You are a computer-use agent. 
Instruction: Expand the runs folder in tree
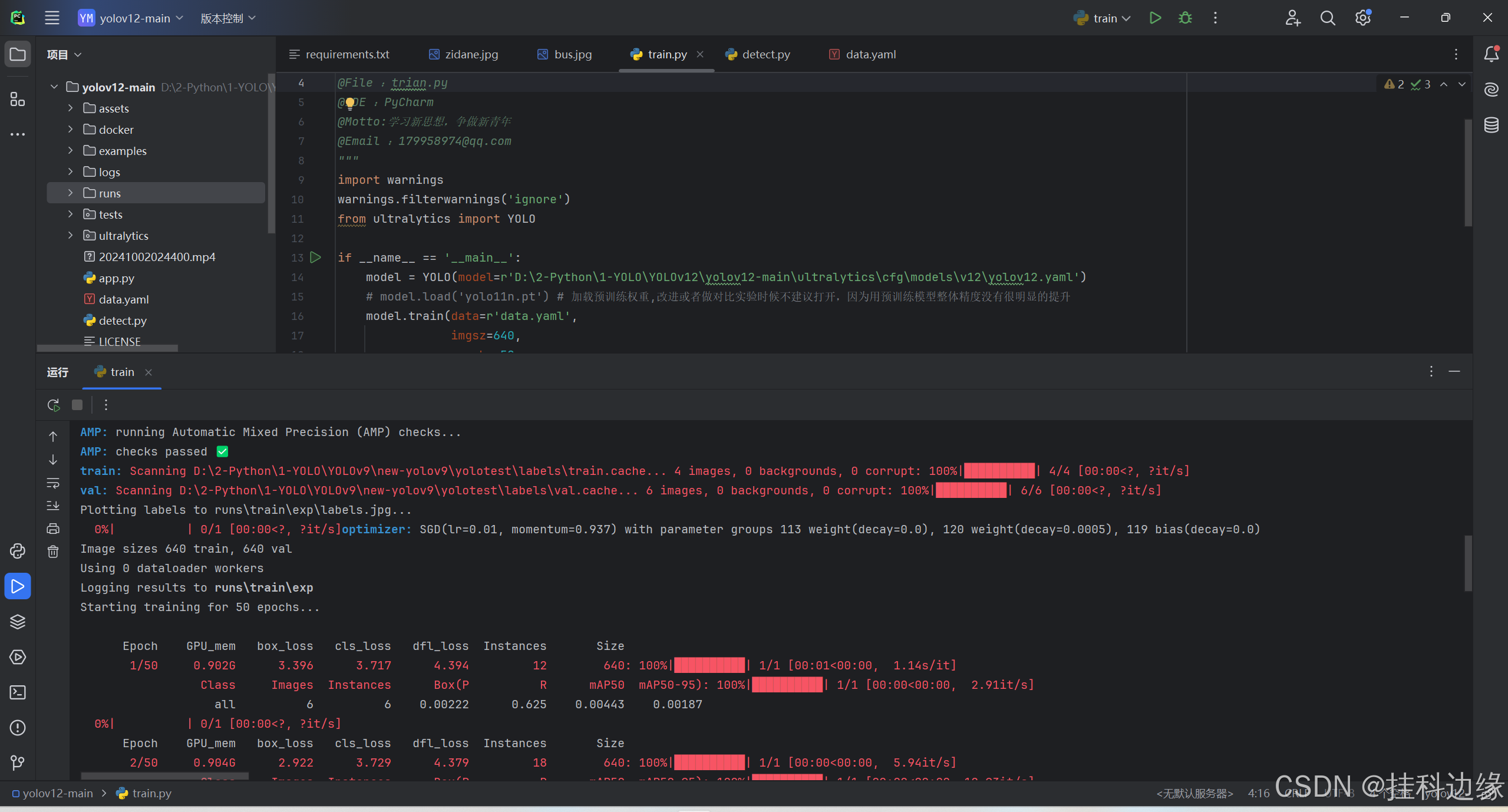70,193
